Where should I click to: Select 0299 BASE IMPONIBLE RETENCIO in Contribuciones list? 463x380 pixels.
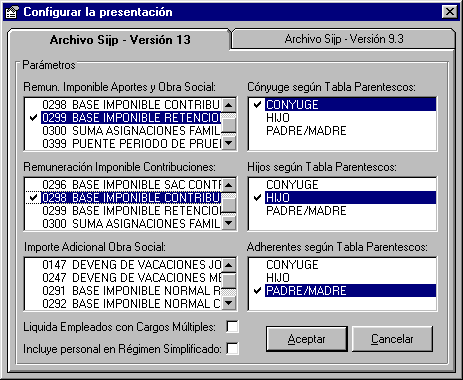pos(123,211)
